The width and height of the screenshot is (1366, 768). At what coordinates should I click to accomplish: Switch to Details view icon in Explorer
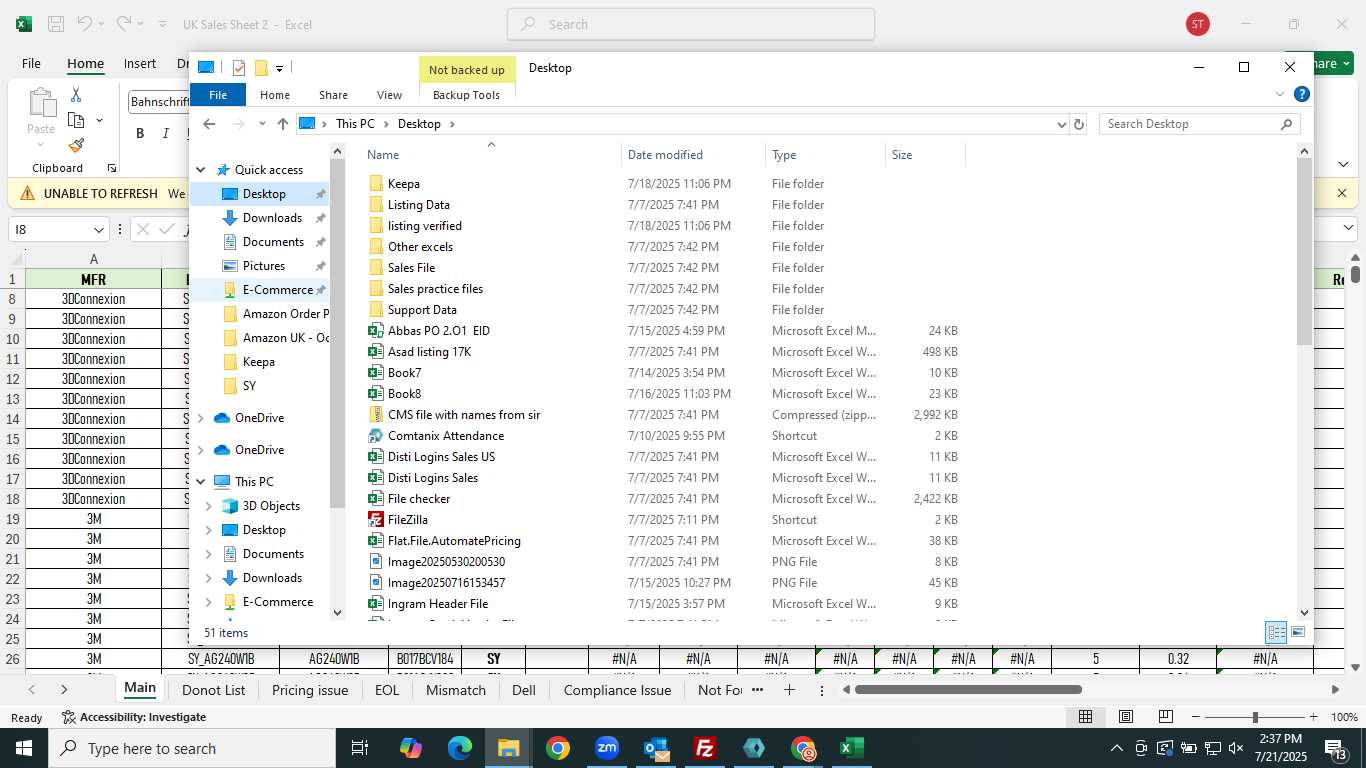click(x=1276, y=632)
